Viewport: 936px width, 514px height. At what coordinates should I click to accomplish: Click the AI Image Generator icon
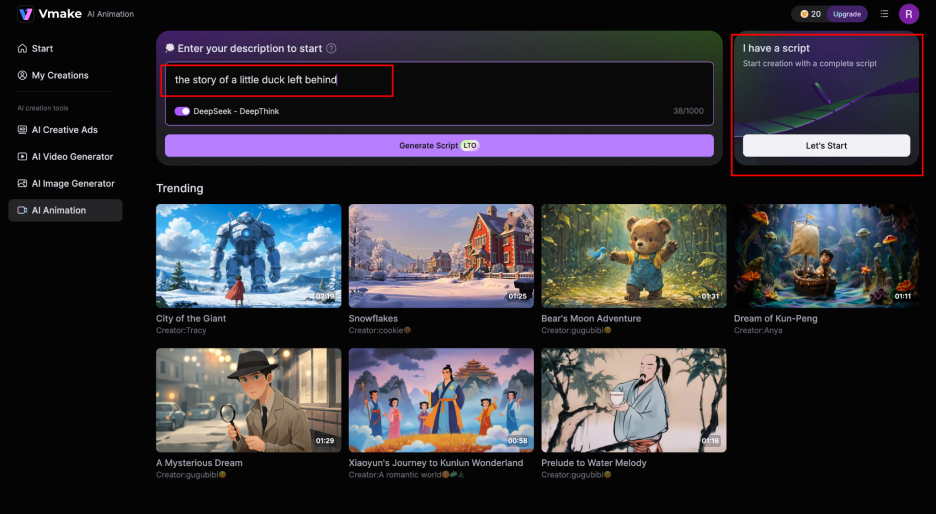[x=23, y=184]
